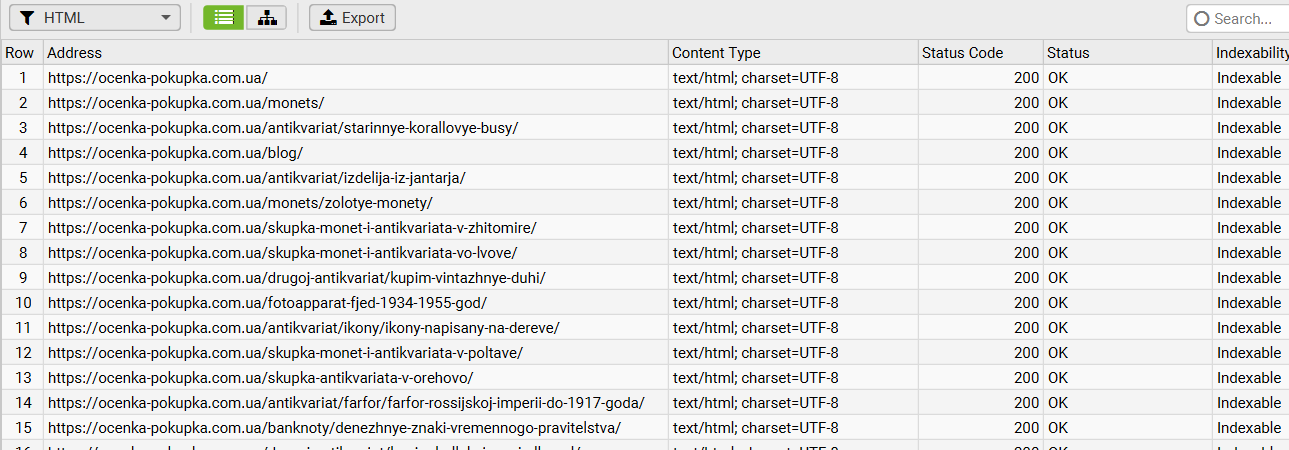
Task: Click row number 15 cell
Action: coord(22,428)
